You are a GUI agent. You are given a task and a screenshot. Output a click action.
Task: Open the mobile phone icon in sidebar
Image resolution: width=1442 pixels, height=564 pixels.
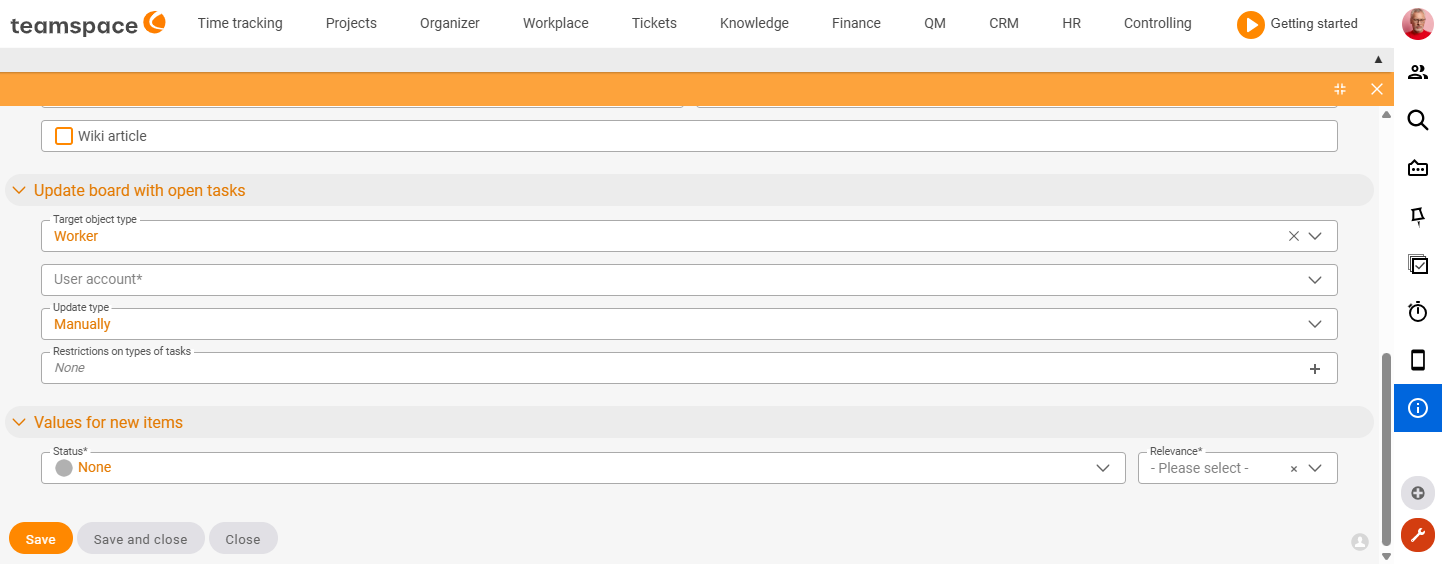(x=1417, y=360)
